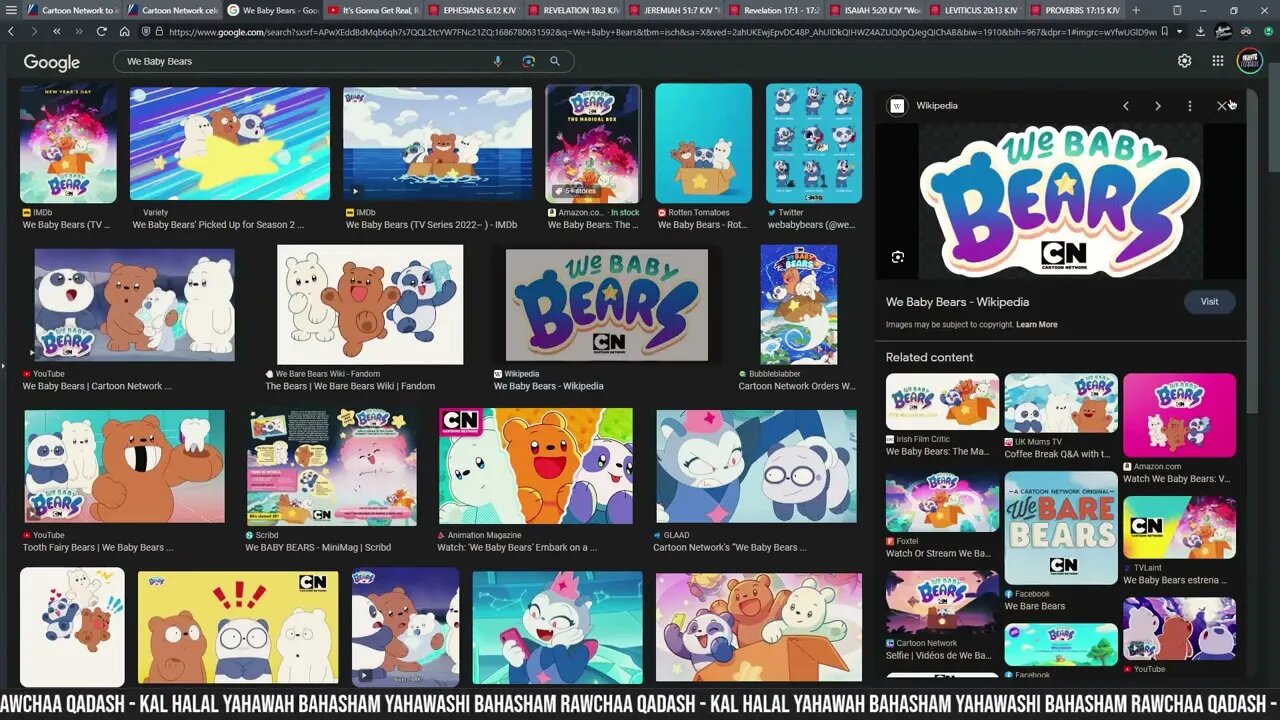This screenshot has height=720, width=1280.
Task: Switch to the EPHESIANS 6:12 KJV tab
Action: [x=475, y=10]
